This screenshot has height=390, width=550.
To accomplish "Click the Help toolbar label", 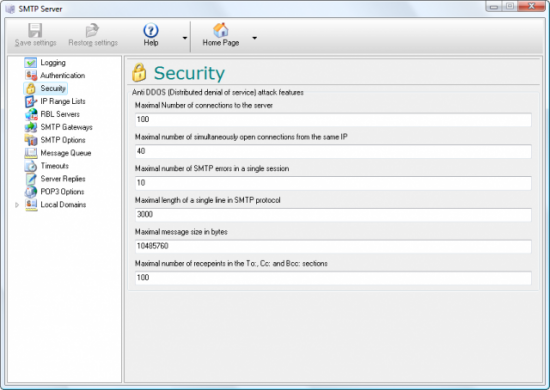I will click(151, 43).
